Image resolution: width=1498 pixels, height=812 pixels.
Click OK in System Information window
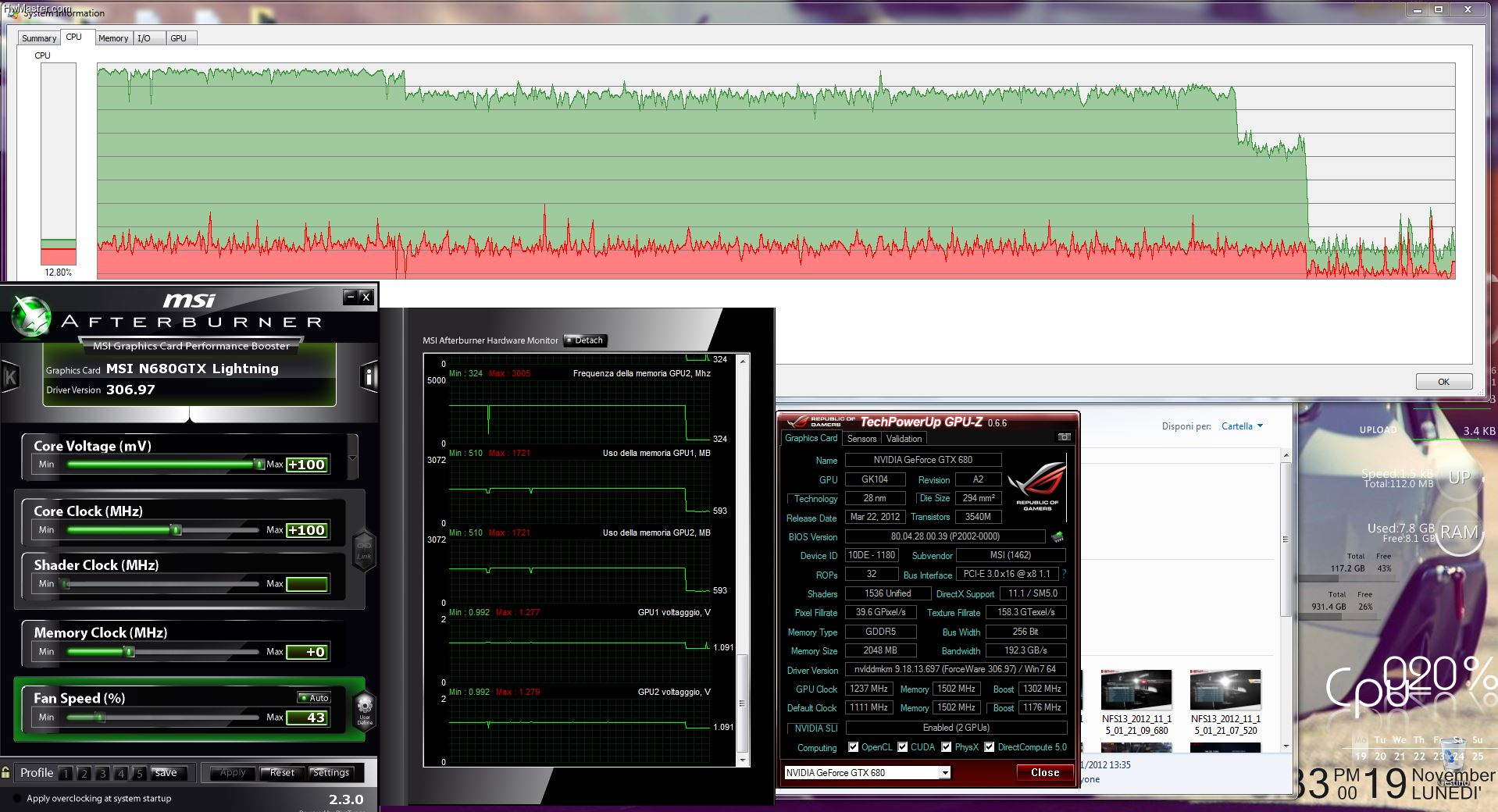click(1443, 382)
